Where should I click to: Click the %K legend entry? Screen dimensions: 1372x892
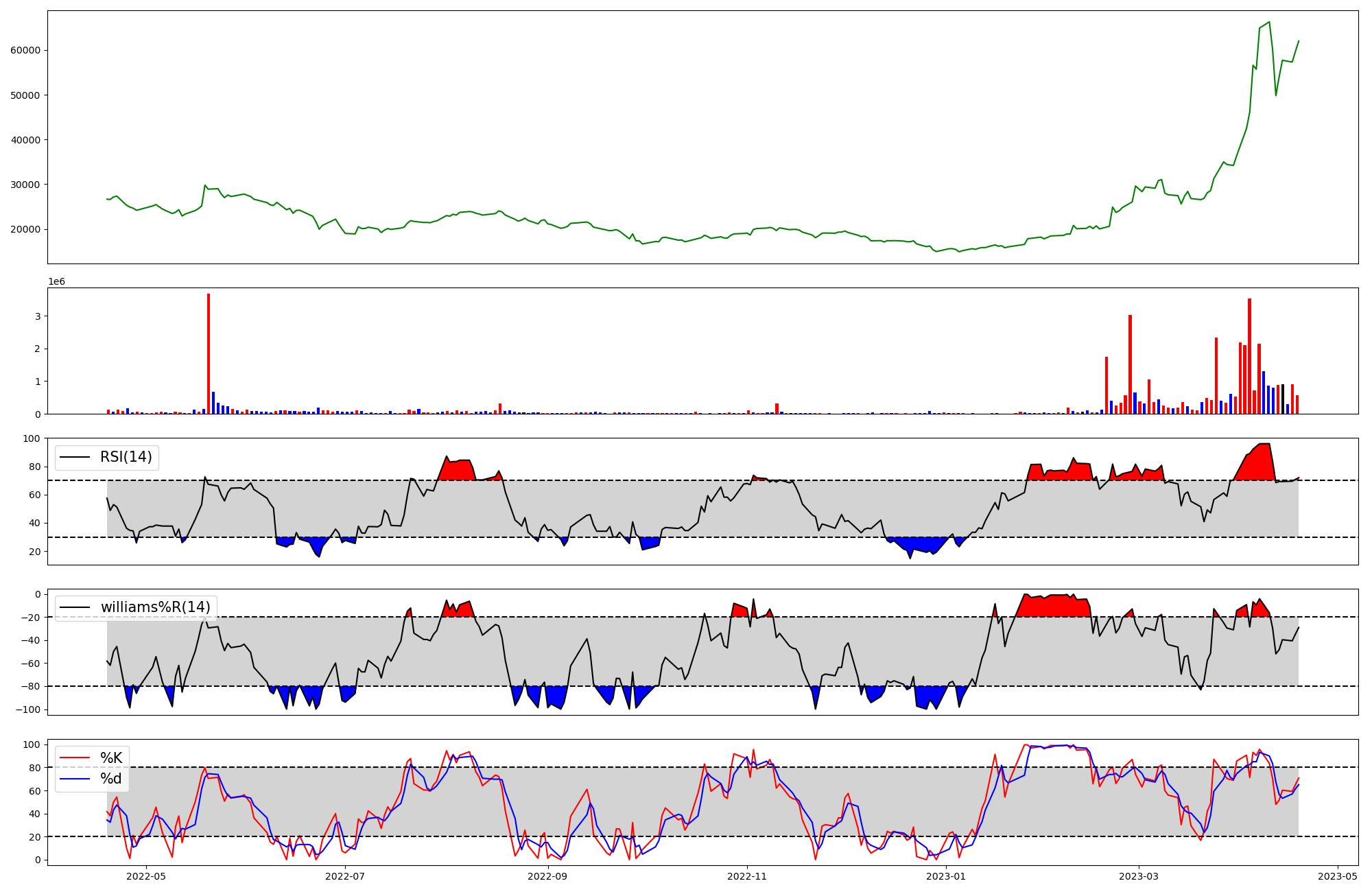tap(111, 758)
